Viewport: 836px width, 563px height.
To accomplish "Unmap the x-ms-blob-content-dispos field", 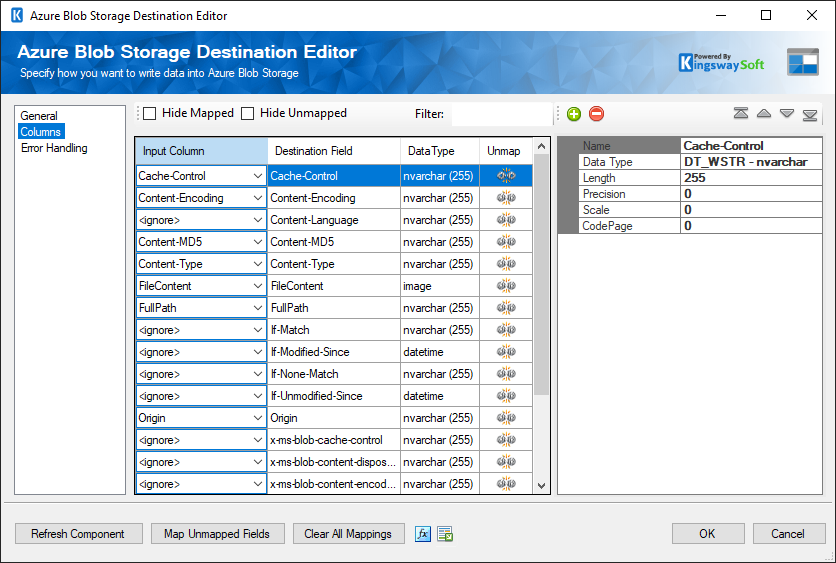I will [506, 462].
